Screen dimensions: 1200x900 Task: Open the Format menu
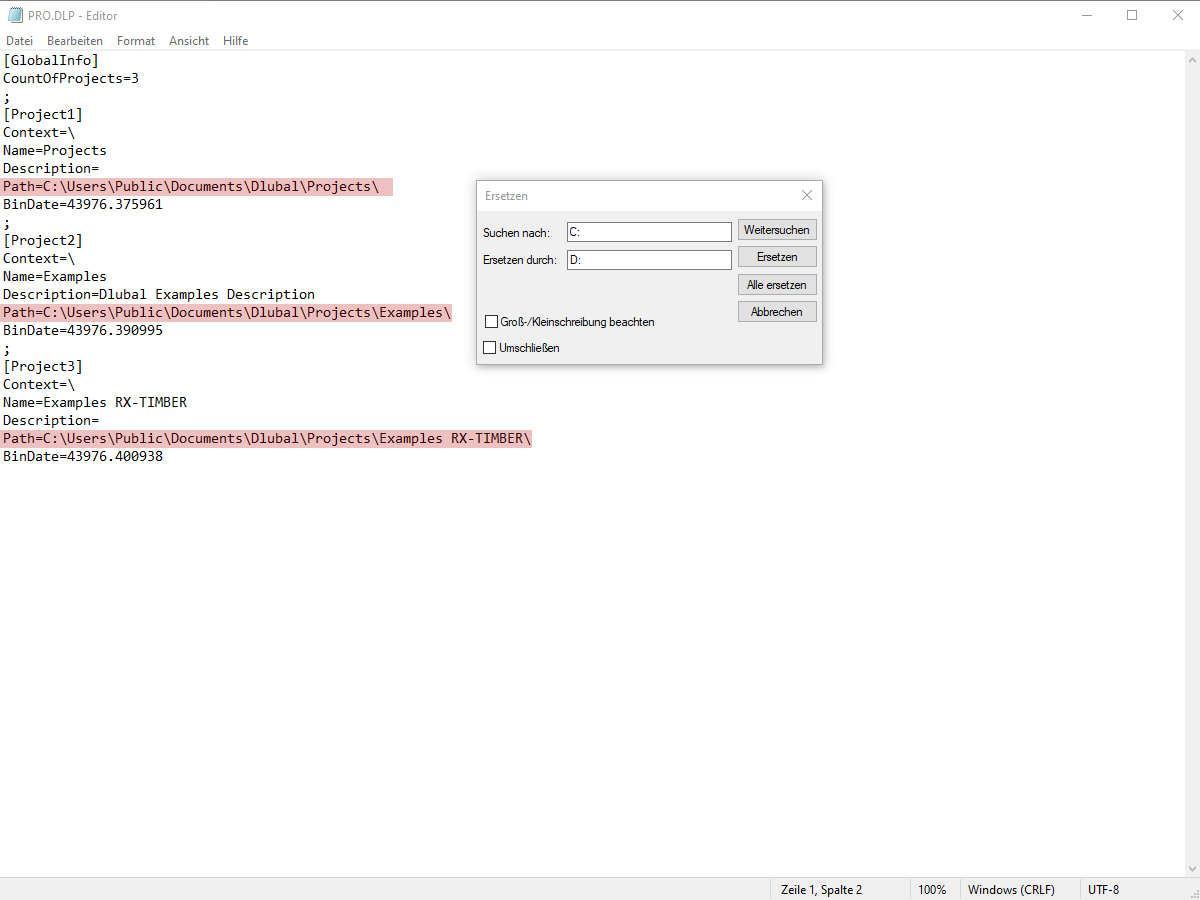point(136,41)
